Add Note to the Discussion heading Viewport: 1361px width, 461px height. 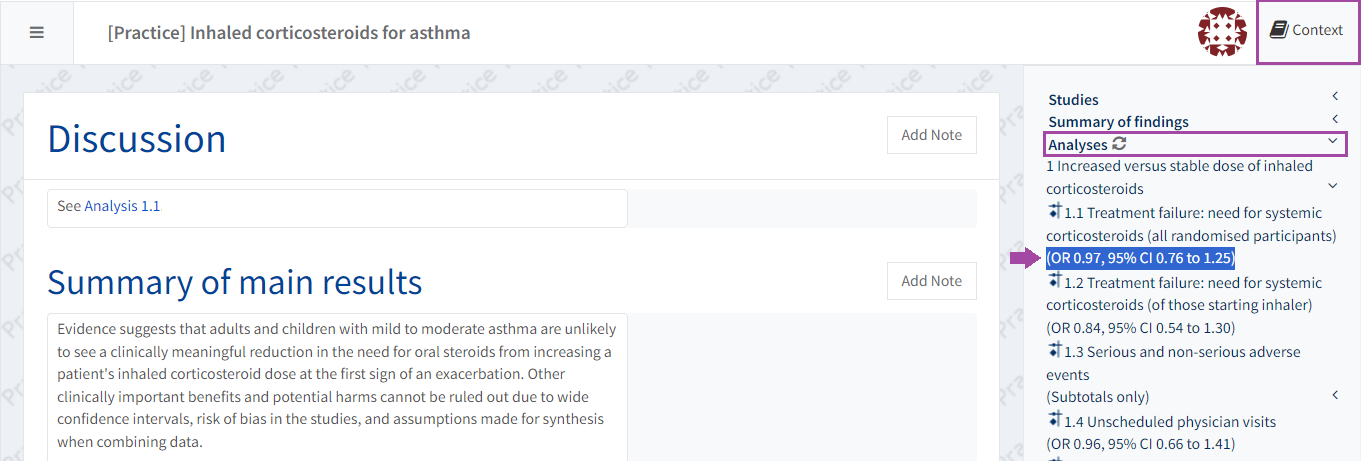tap(931, 135)
